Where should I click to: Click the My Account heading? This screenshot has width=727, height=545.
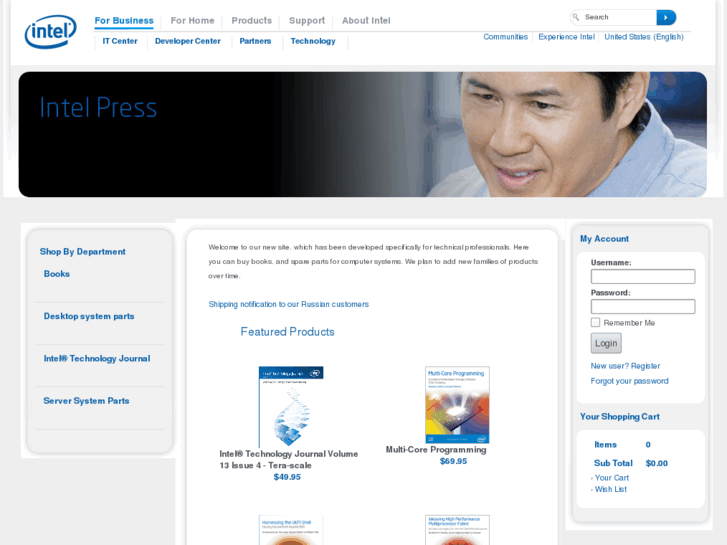coord(605,239)
